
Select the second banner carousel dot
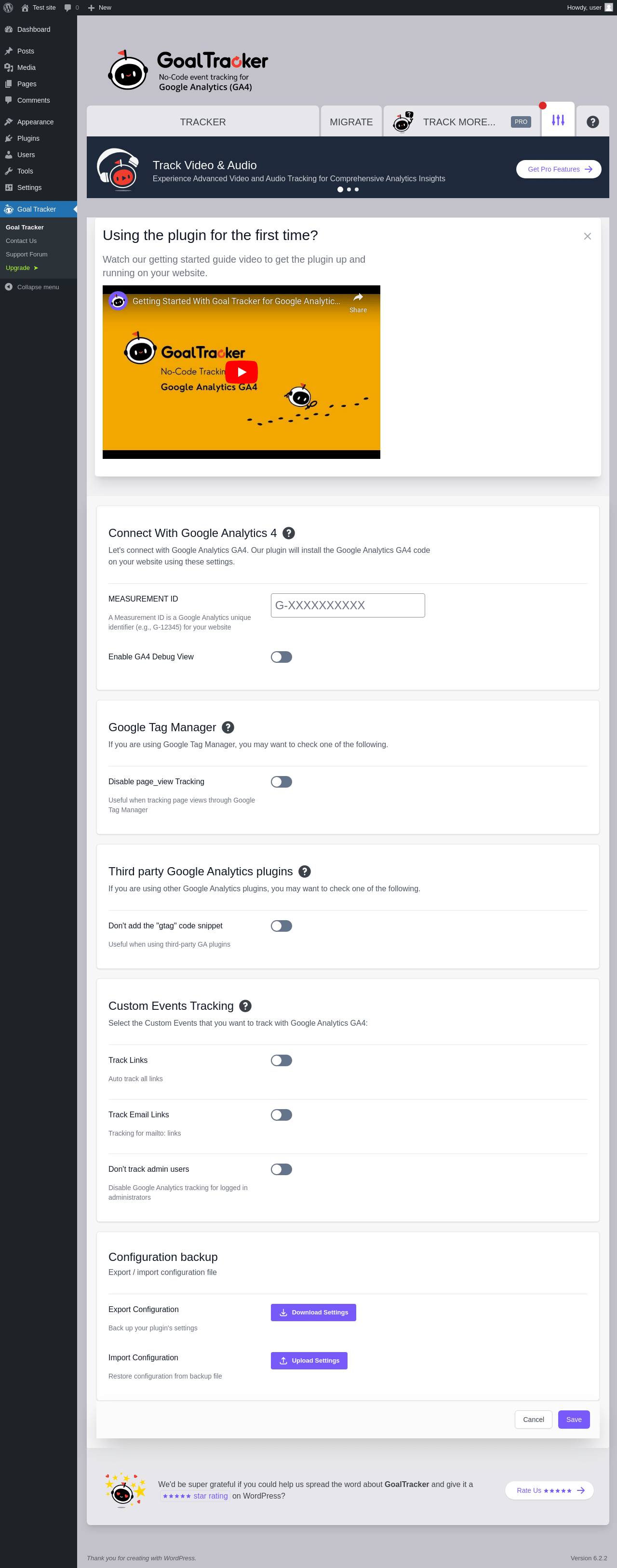[349, 189]
